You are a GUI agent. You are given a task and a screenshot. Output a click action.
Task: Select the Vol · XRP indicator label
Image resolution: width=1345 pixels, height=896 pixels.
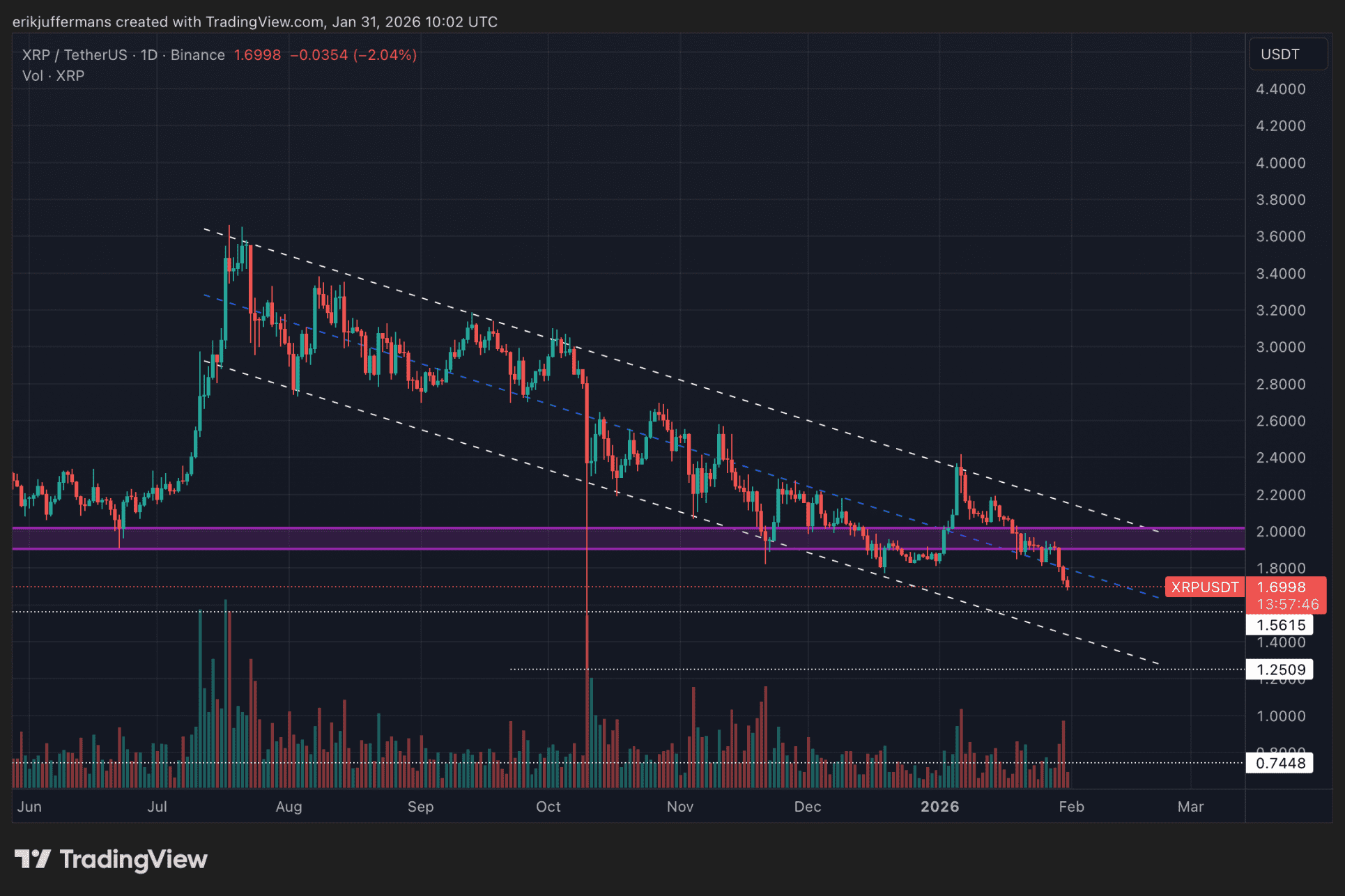point(53,76)
